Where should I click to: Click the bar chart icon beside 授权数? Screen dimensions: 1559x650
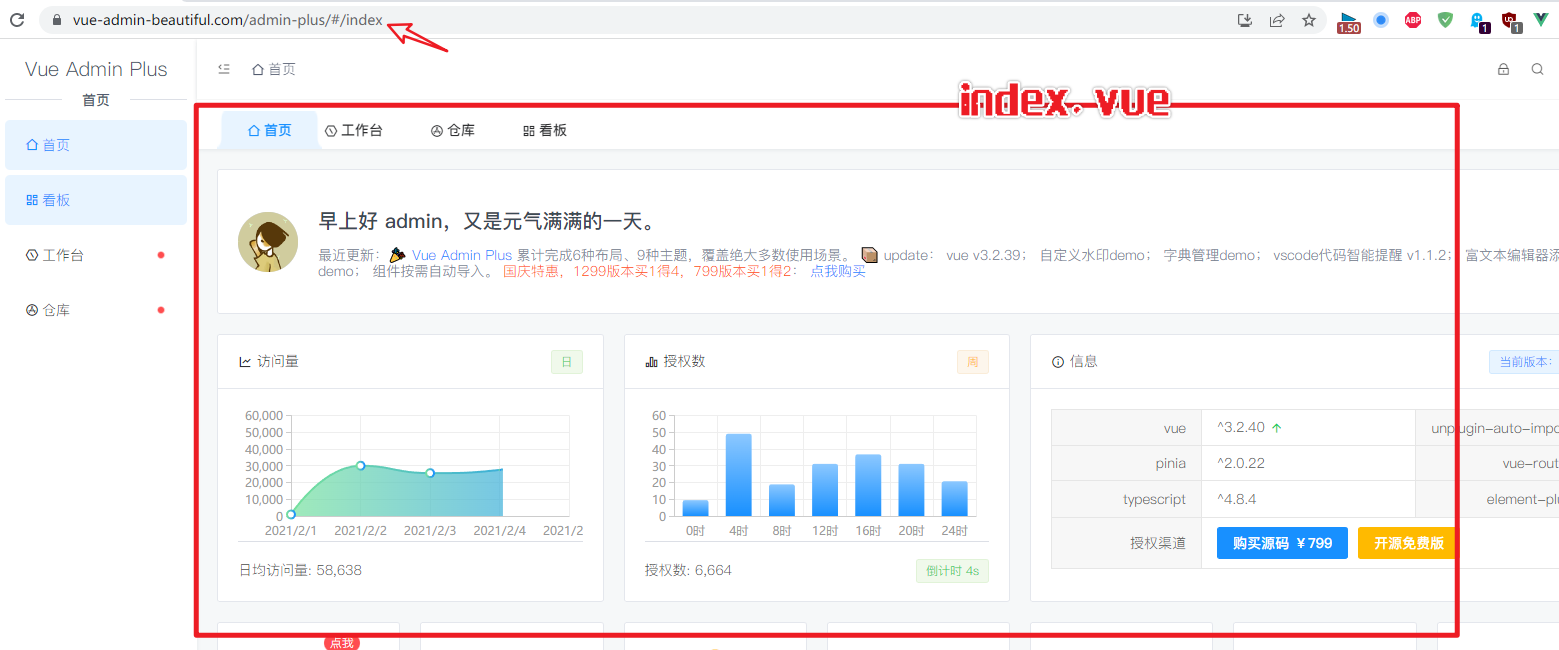pyautogui.click(x=652, y=362)
